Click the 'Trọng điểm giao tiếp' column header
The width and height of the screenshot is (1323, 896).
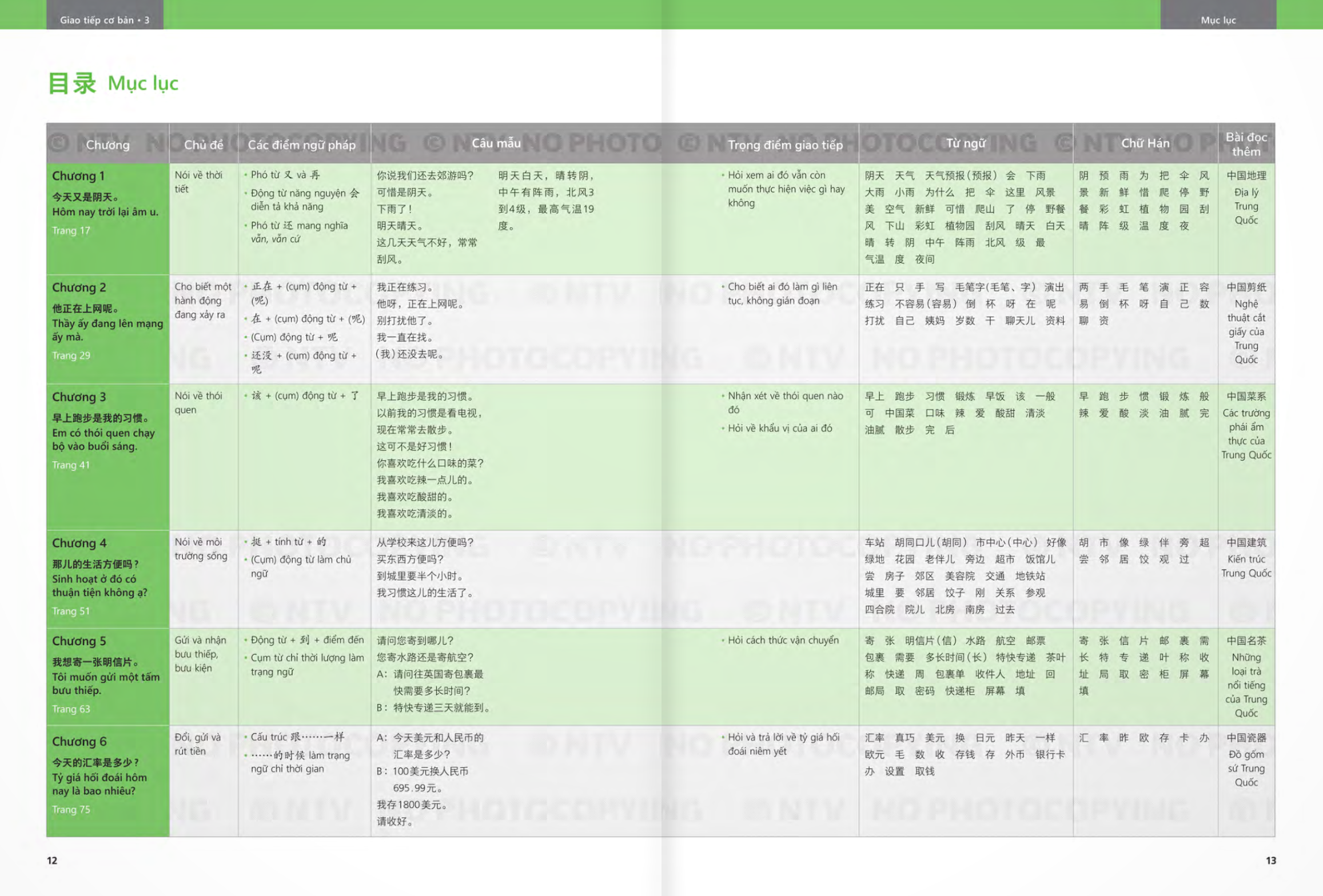(785, 145)
